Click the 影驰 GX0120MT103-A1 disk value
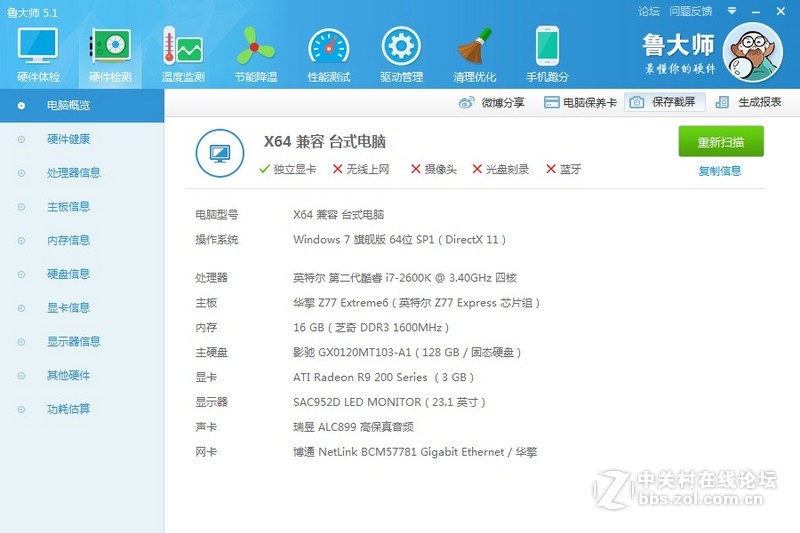This screenshot has width=800, height=533. click(407, 352)
